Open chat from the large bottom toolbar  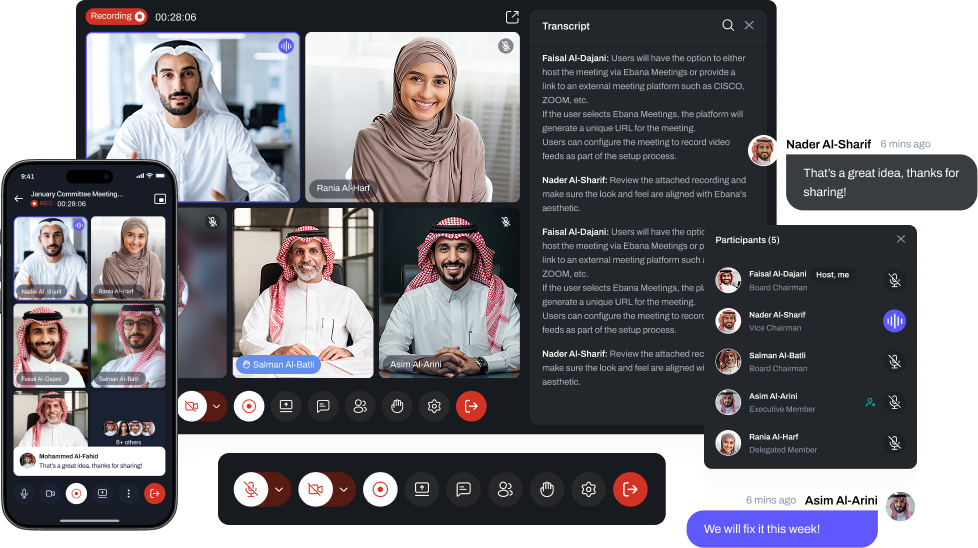pyautogui.click(x=463, y=489)
